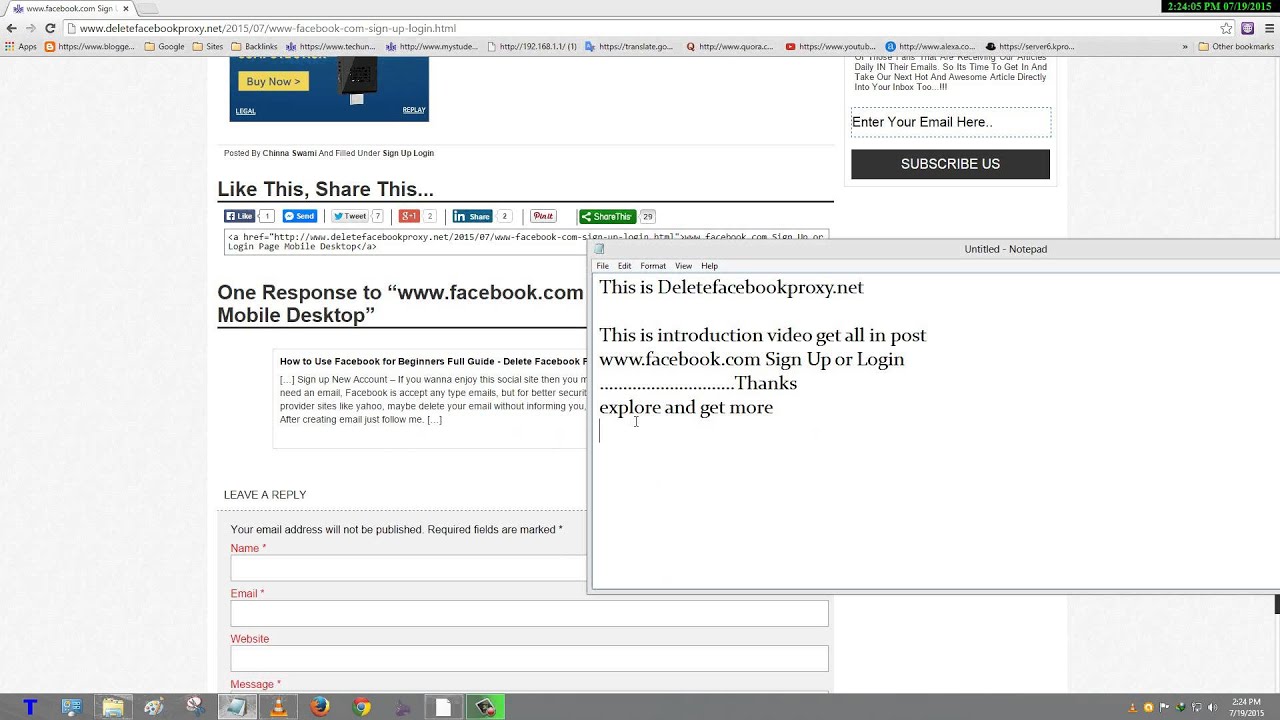Open the blogger bookmark

pos(90,46)
